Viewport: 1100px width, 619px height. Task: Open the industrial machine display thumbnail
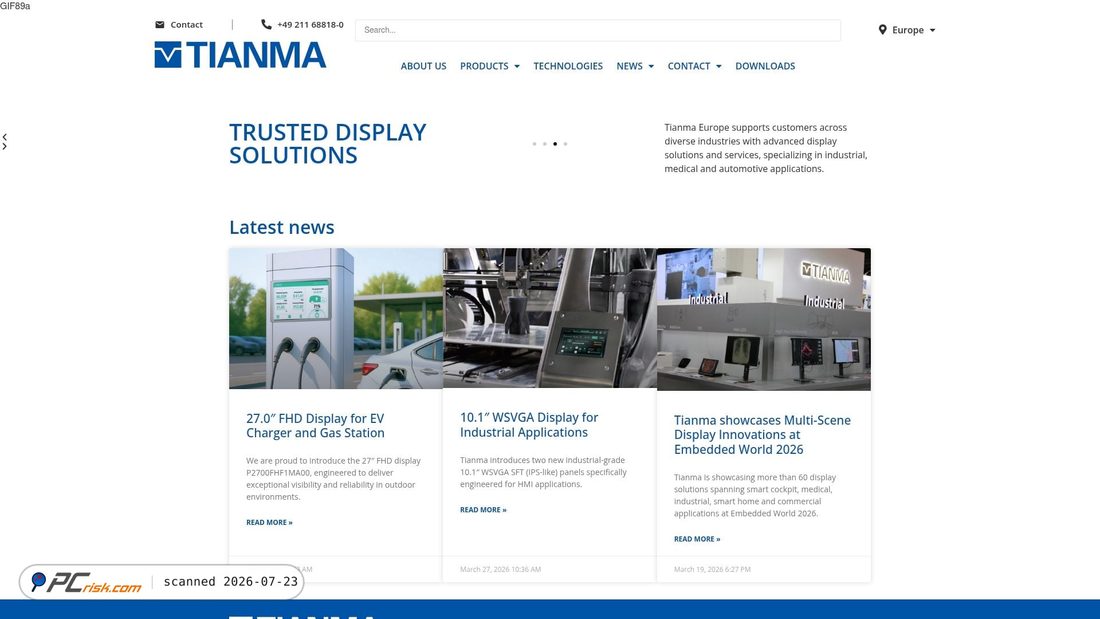click(549, 317)
